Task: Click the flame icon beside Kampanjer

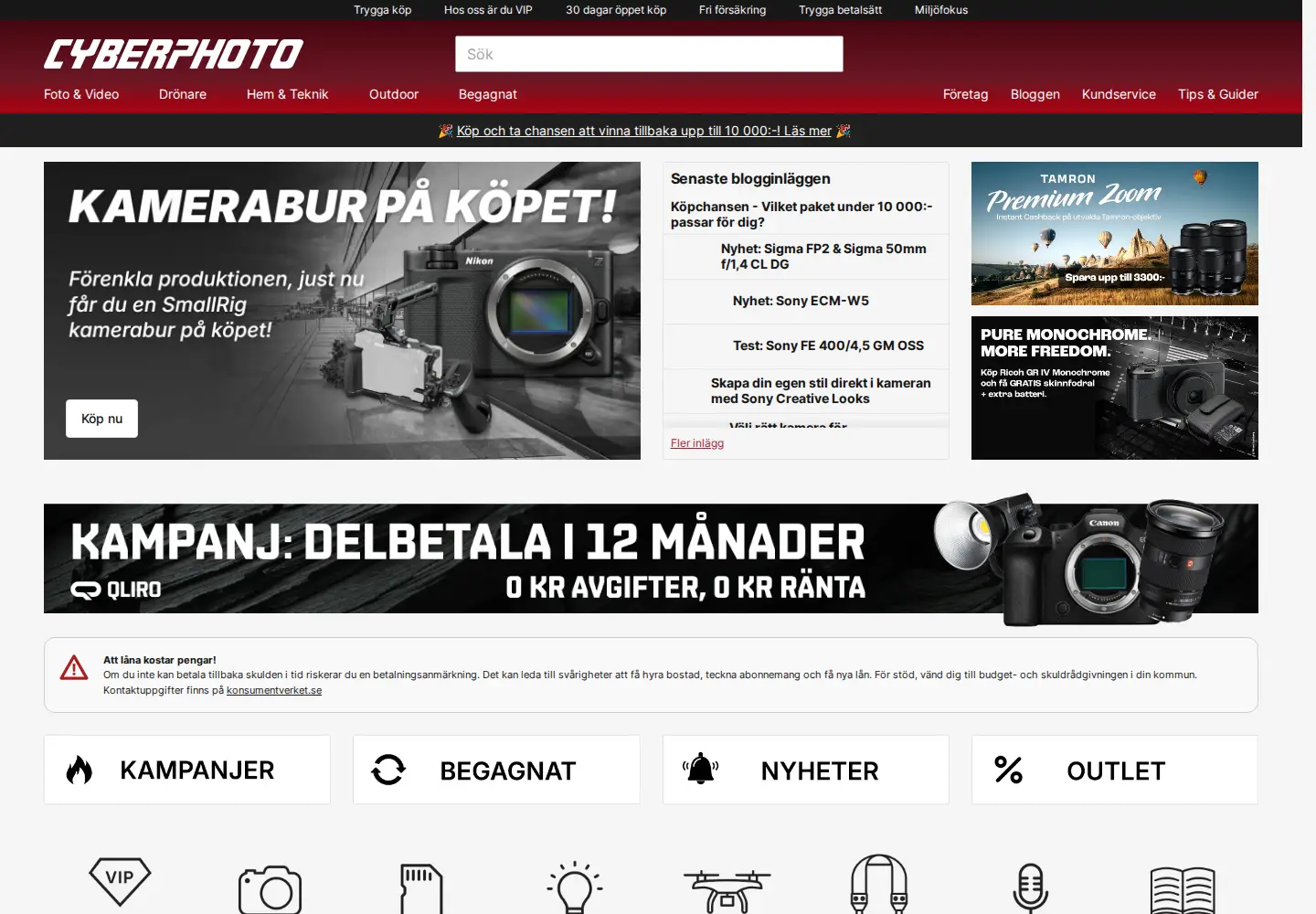Action: [x=80, y=771]
